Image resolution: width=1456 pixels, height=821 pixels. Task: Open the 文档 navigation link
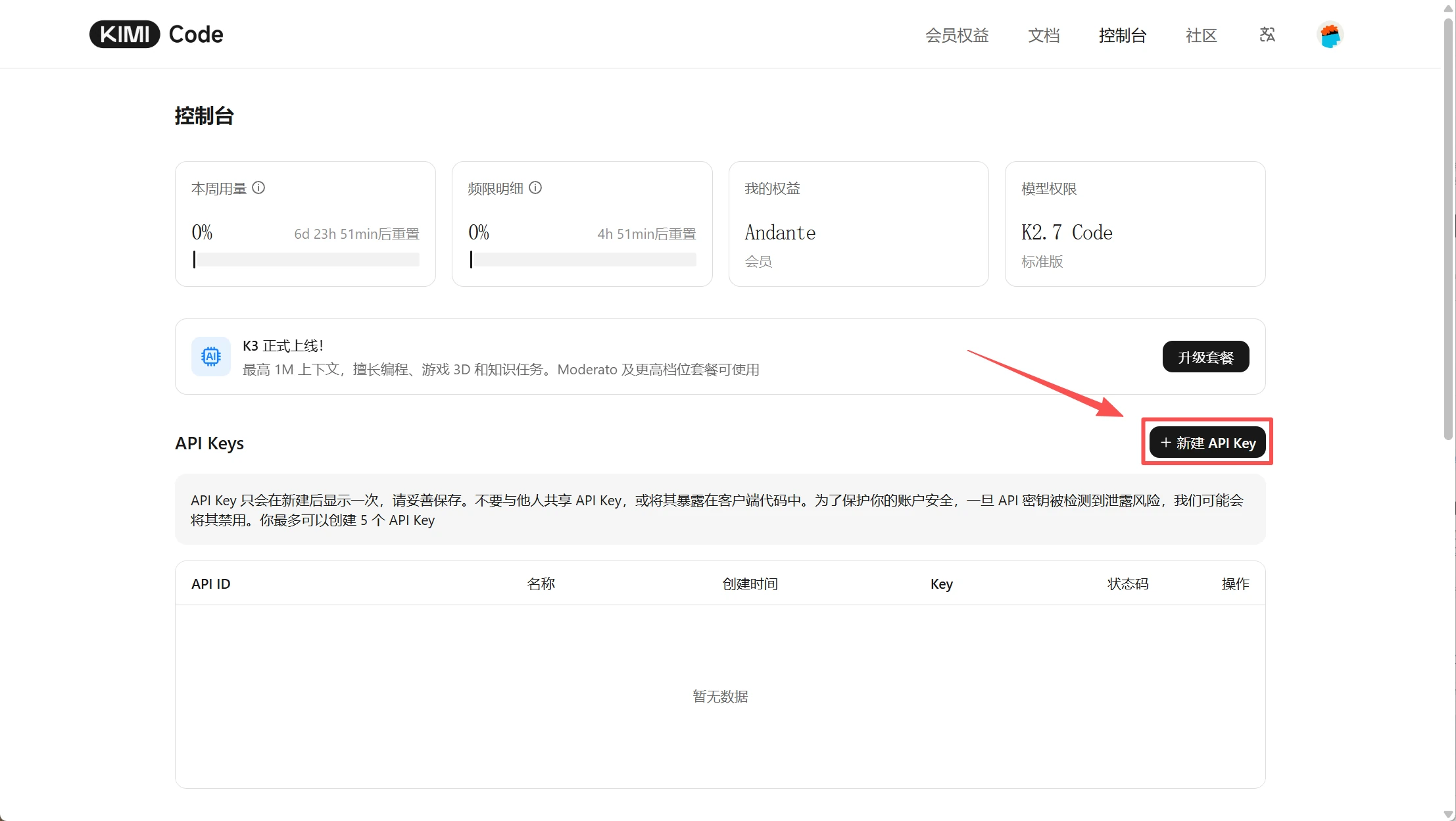[1044, 36]
